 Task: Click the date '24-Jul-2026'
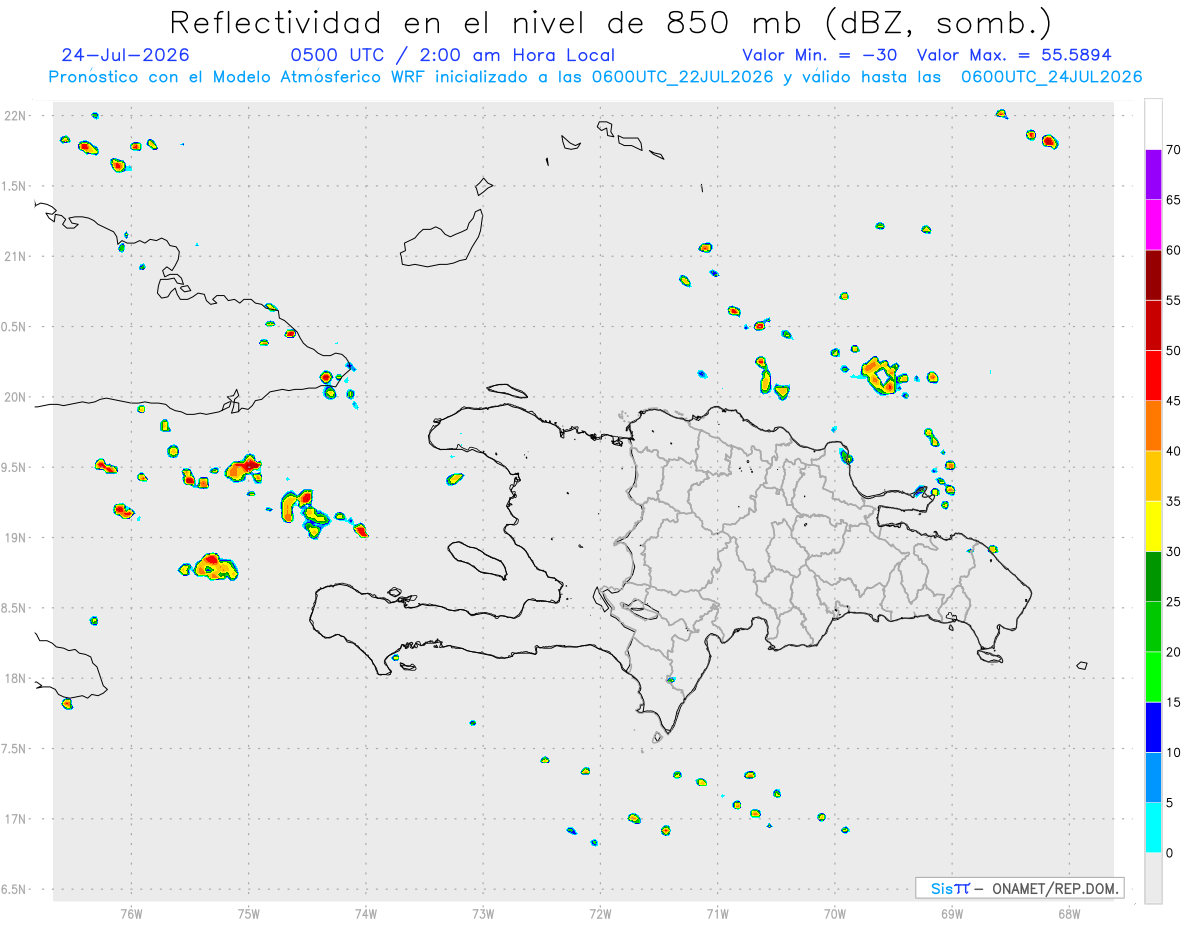[x=125, y=55]
